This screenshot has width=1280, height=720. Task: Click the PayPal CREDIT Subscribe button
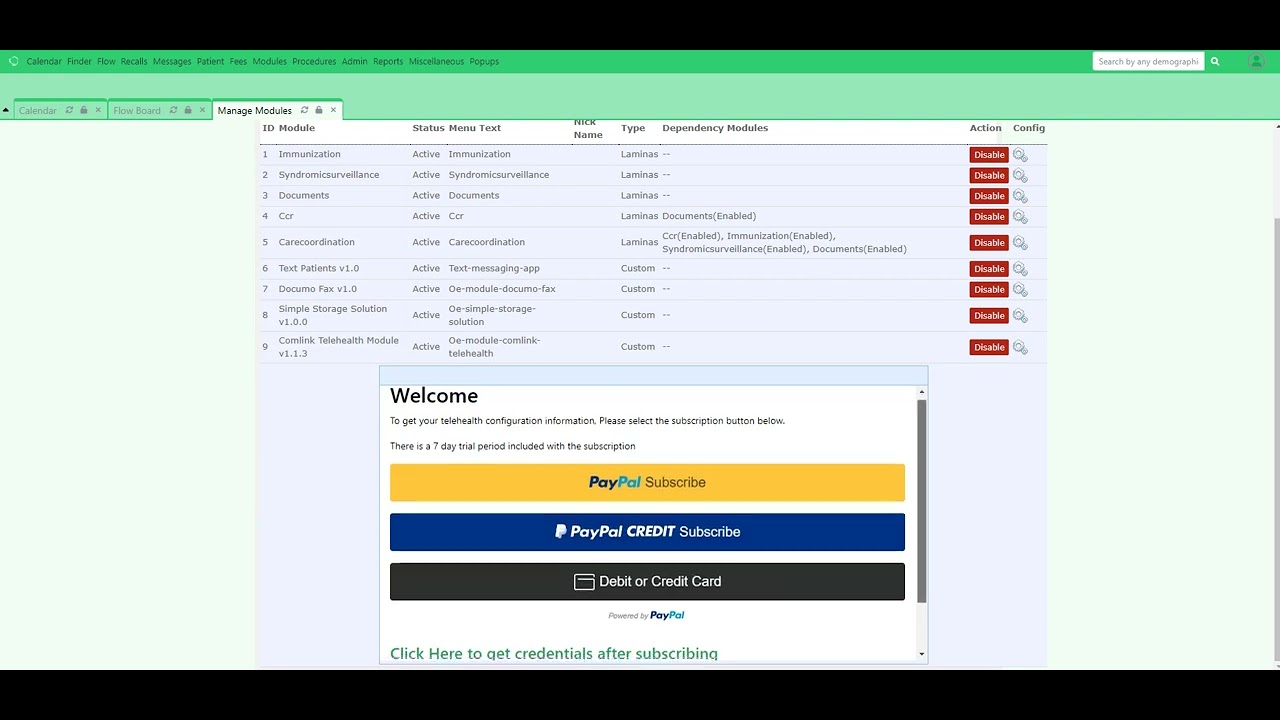point(647,532)
